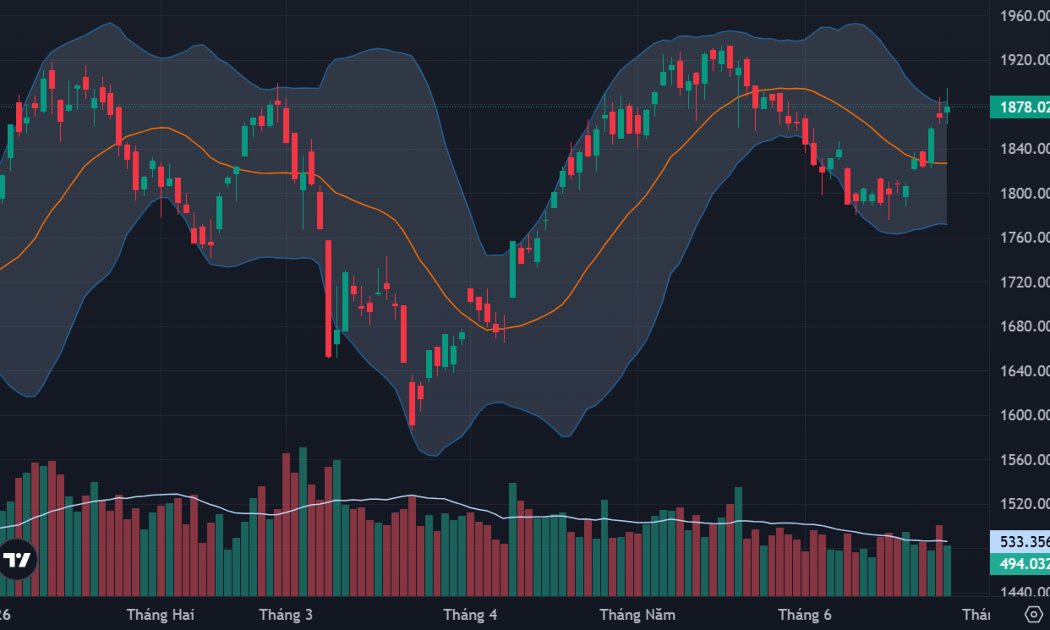Select the Tháng 4 time axis label
The height and width of the screenshot is (630, 1050).
click(x=470, y=615)
